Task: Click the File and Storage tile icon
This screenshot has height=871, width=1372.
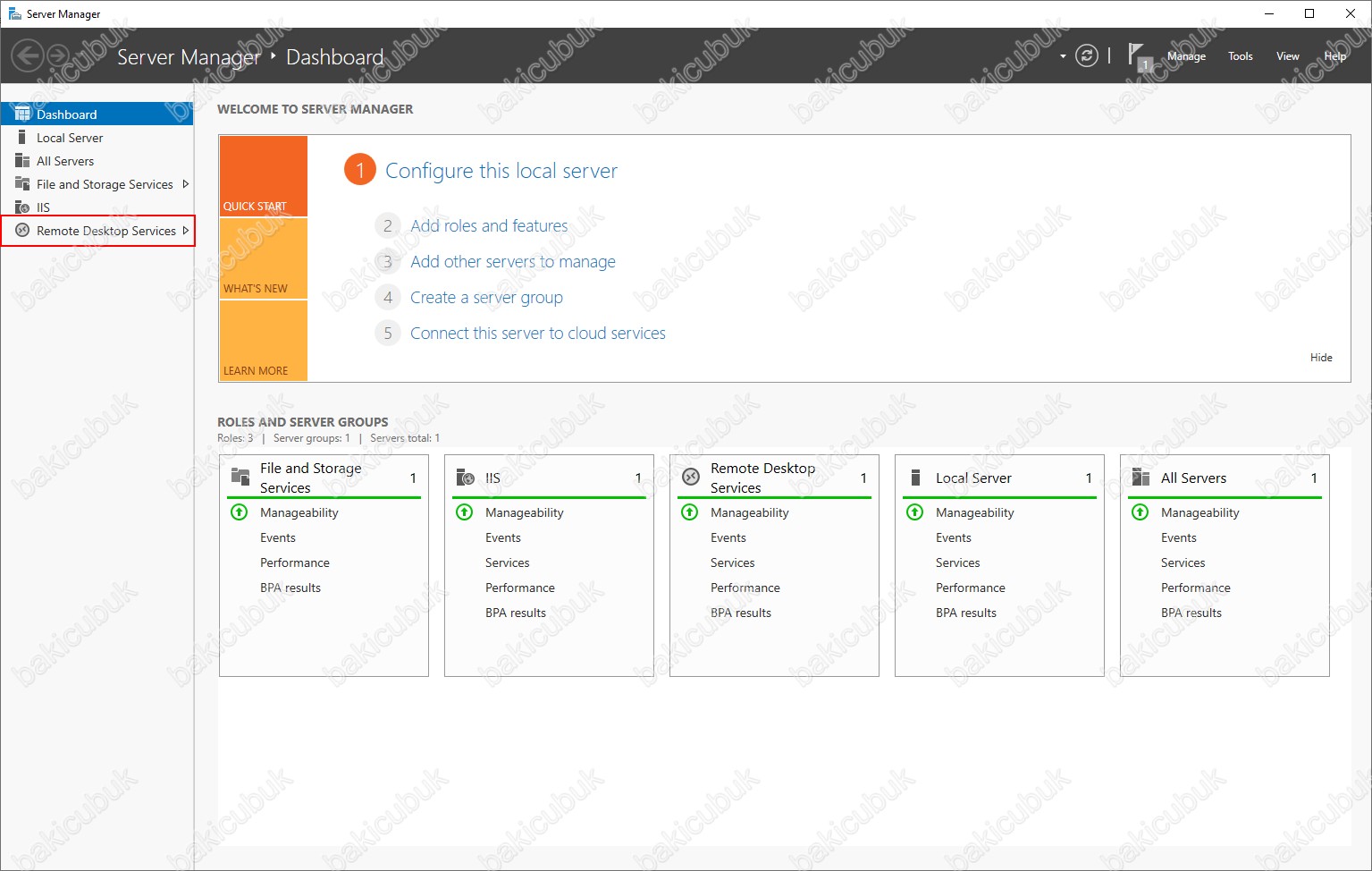Action: (240, 477)
